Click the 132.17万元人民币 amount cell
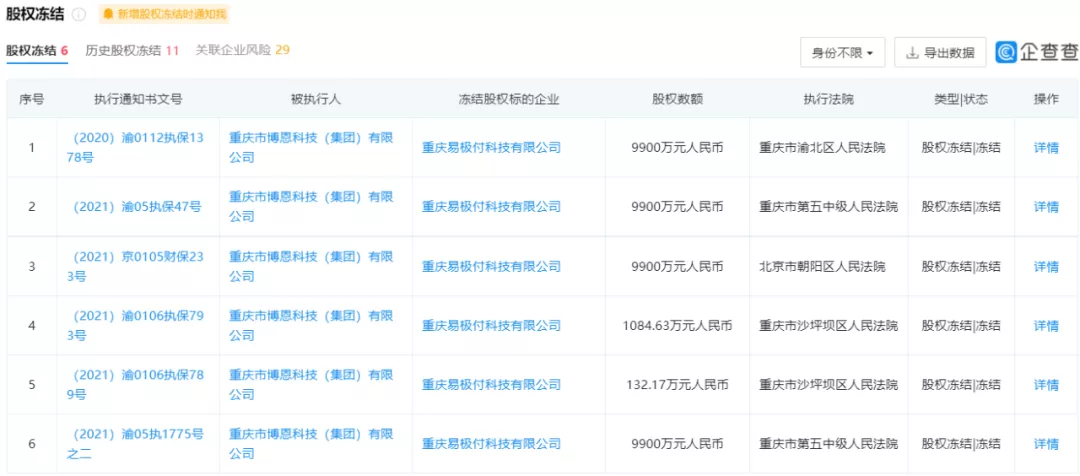Viewport: 1080px width, 476px height. [x=677, y=385]
